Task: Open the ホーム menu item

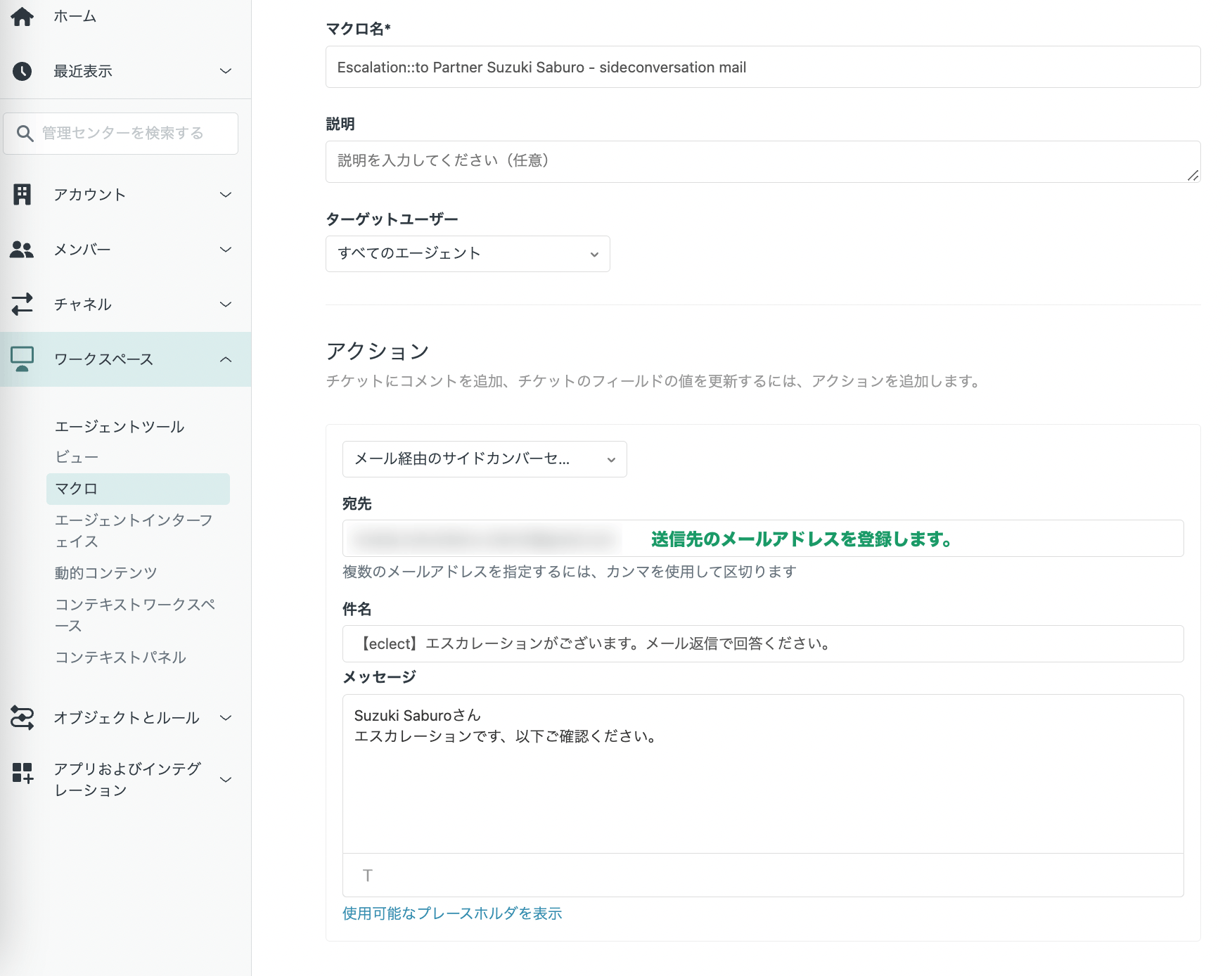Action: pos(75,16)
